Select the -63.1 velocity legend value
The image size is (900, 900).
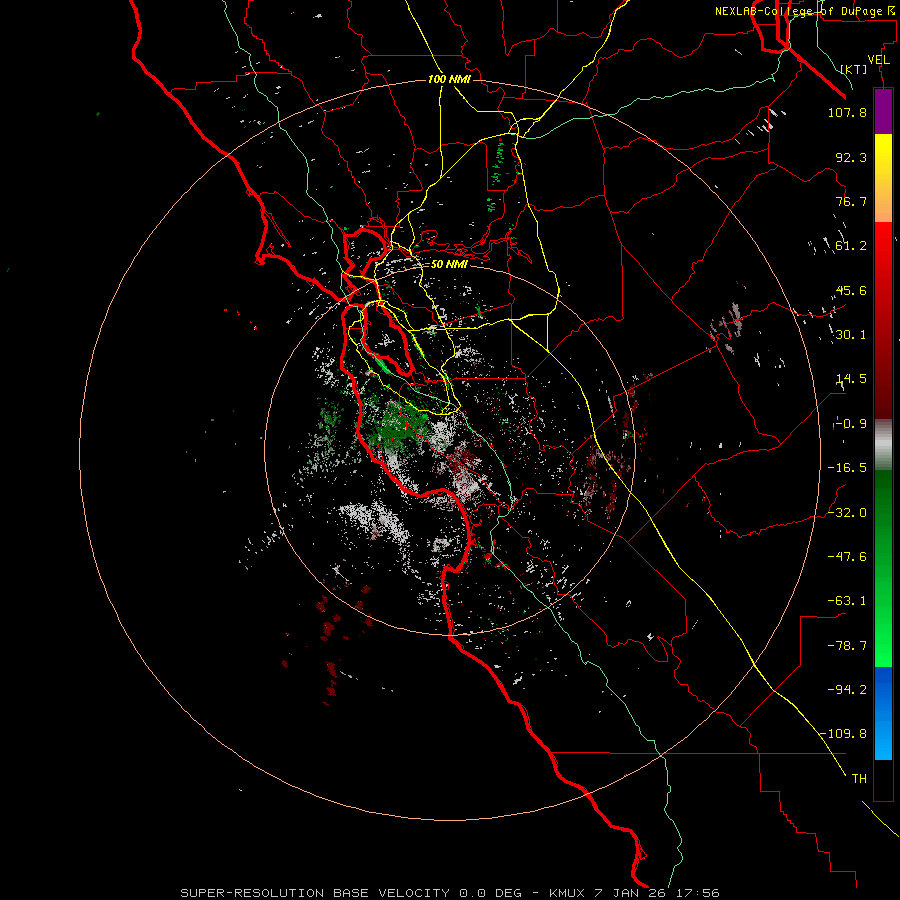(x=847, y=601)
